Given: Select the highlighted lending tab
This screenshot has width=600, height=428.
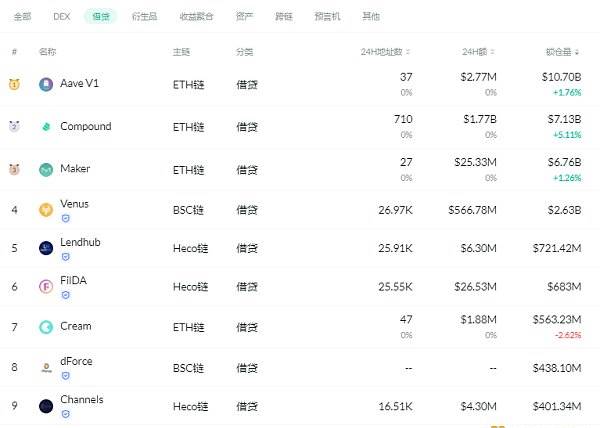Looking at the screenshot, I should click(101, 16).
